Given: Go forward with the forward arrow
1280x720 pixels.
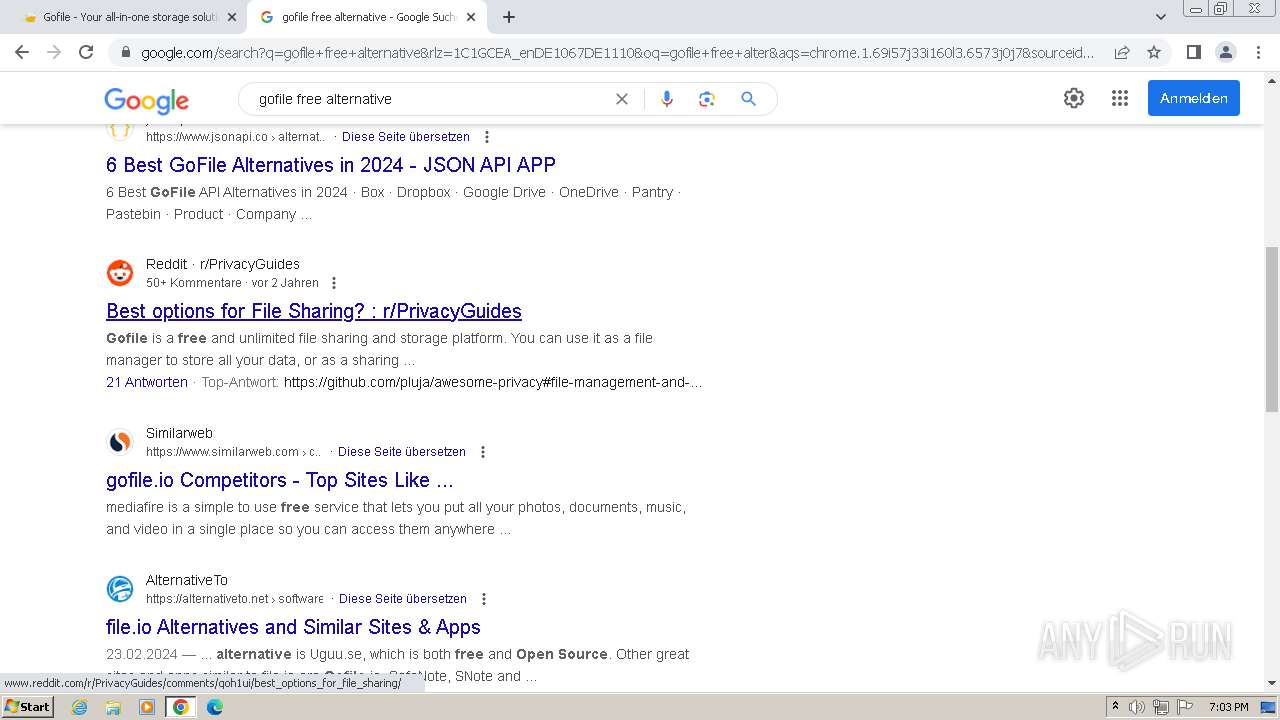Looking at the screenshot, I should (x=54, y=52).
